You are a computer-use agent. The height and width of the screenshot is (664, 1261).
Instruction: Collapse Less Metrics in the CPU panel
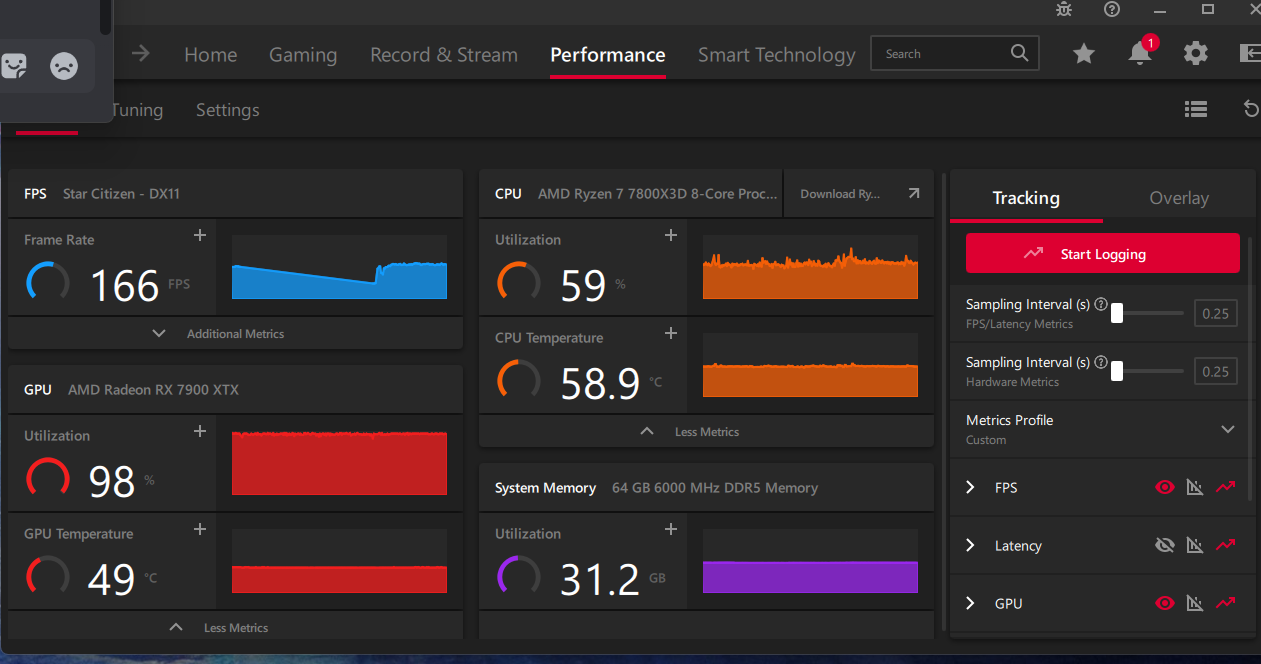pyautogui.click(x=706, y=432)
